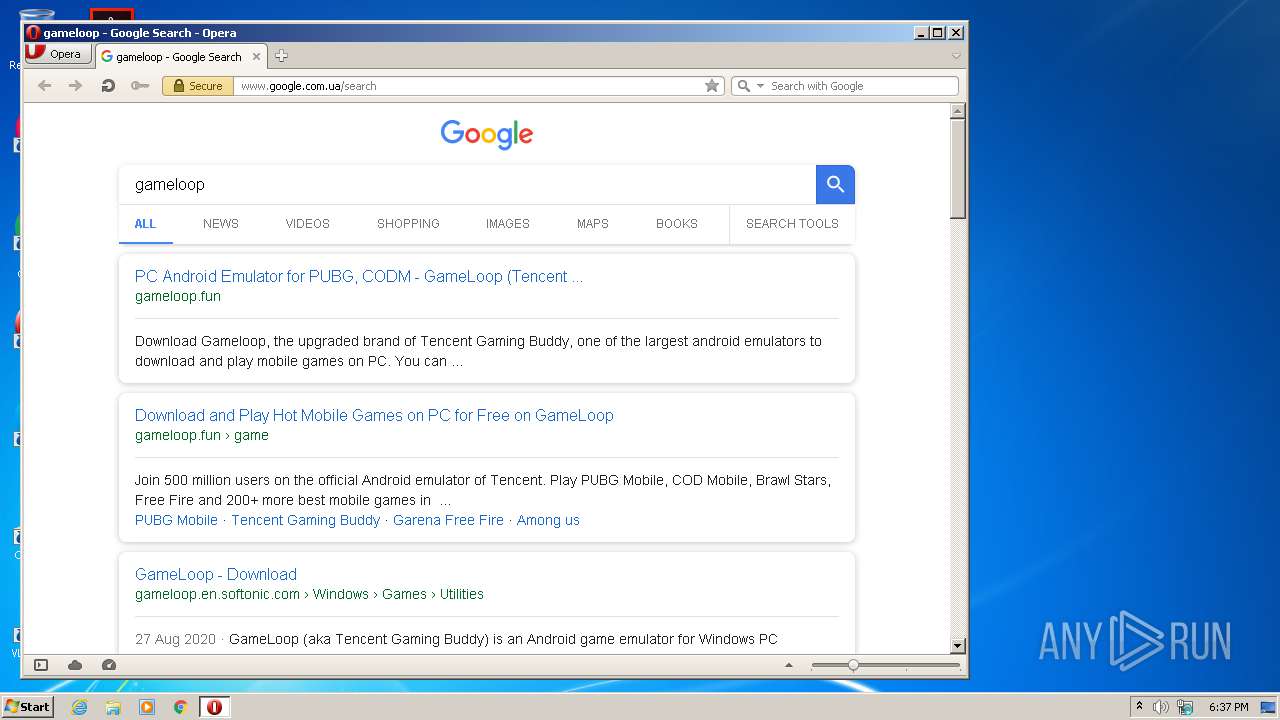The image size is (1280, 720).
Task: Toggle the panels icon in status bar
Action: (x=41, y=665)
